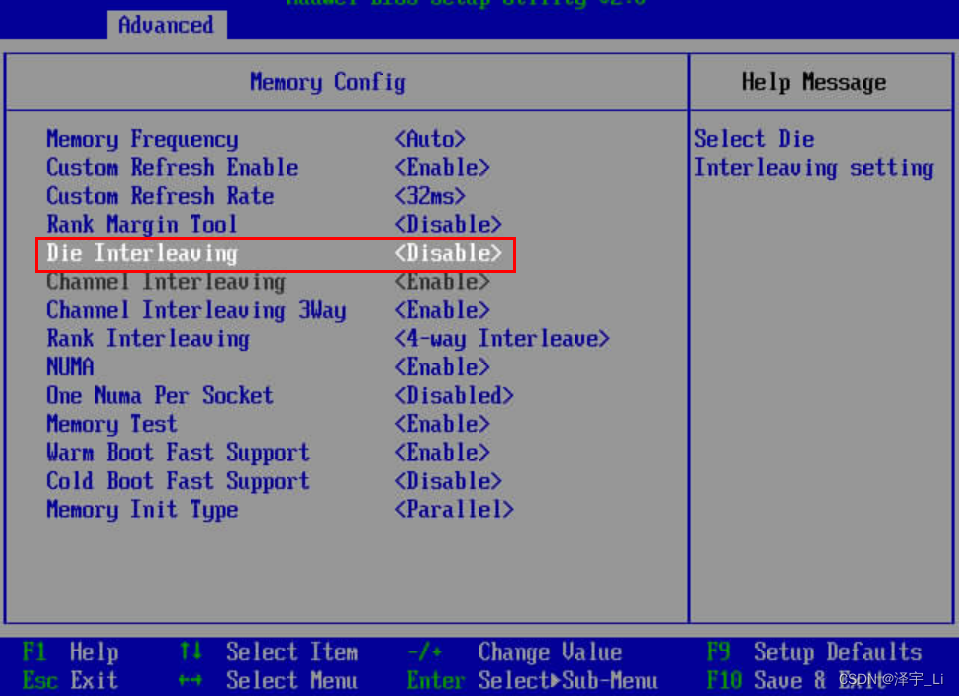
Task: Toggle Channel Interleaving 3Way Enable value
Action: 442,310
